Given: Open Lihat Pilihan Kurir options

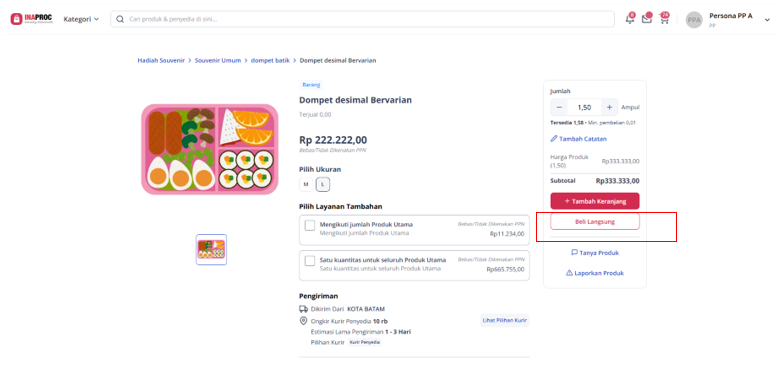Looking at the screenshot, I should (505, 320).
